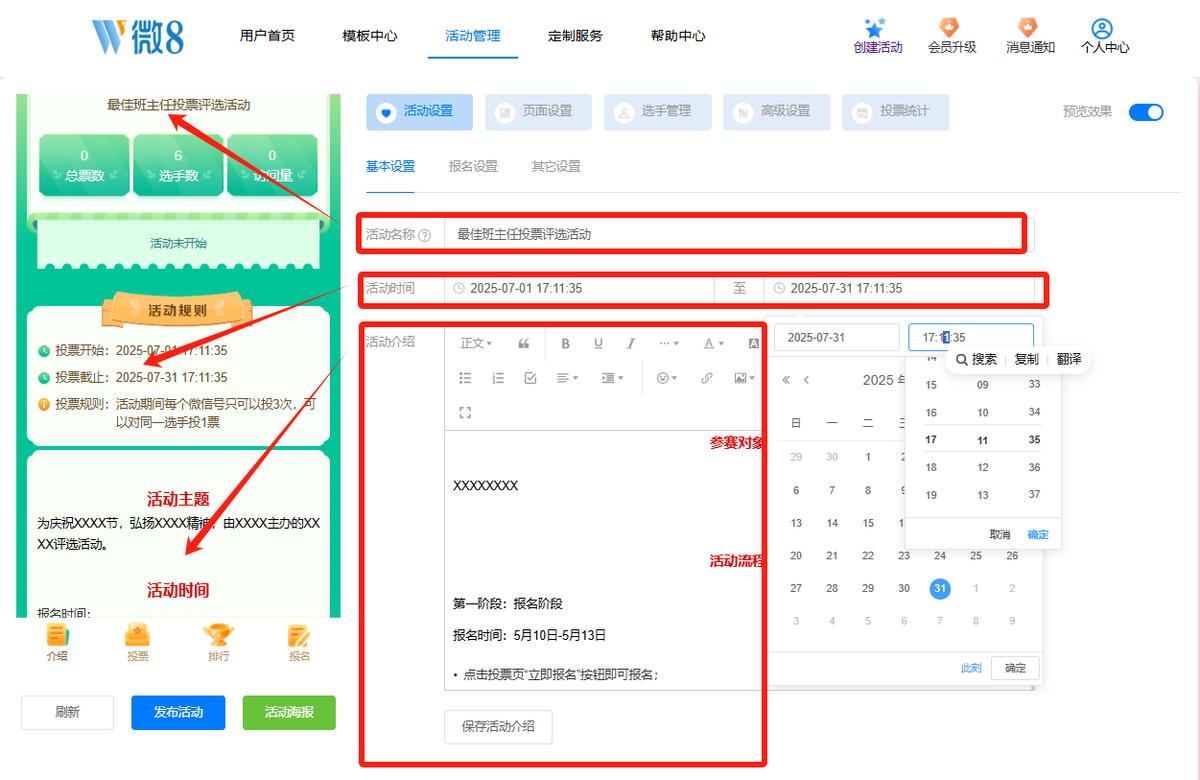This screenshot has width=1200, height=780.
Task: Toggle the 预览效果 switch
Action: click(1146, 112)
